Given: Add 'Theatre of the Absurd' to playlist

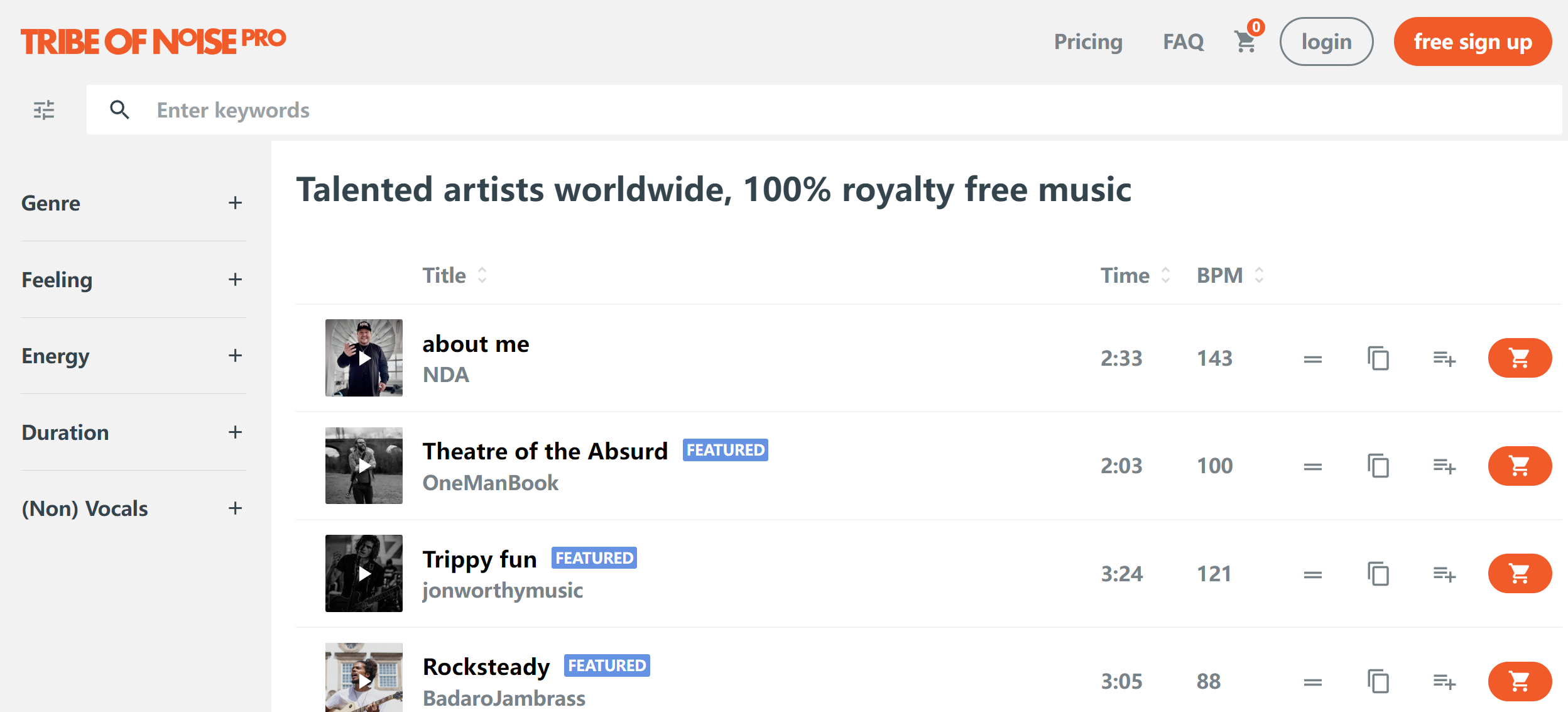Looking at the screenshot, I should click(x=1444, y=466).
